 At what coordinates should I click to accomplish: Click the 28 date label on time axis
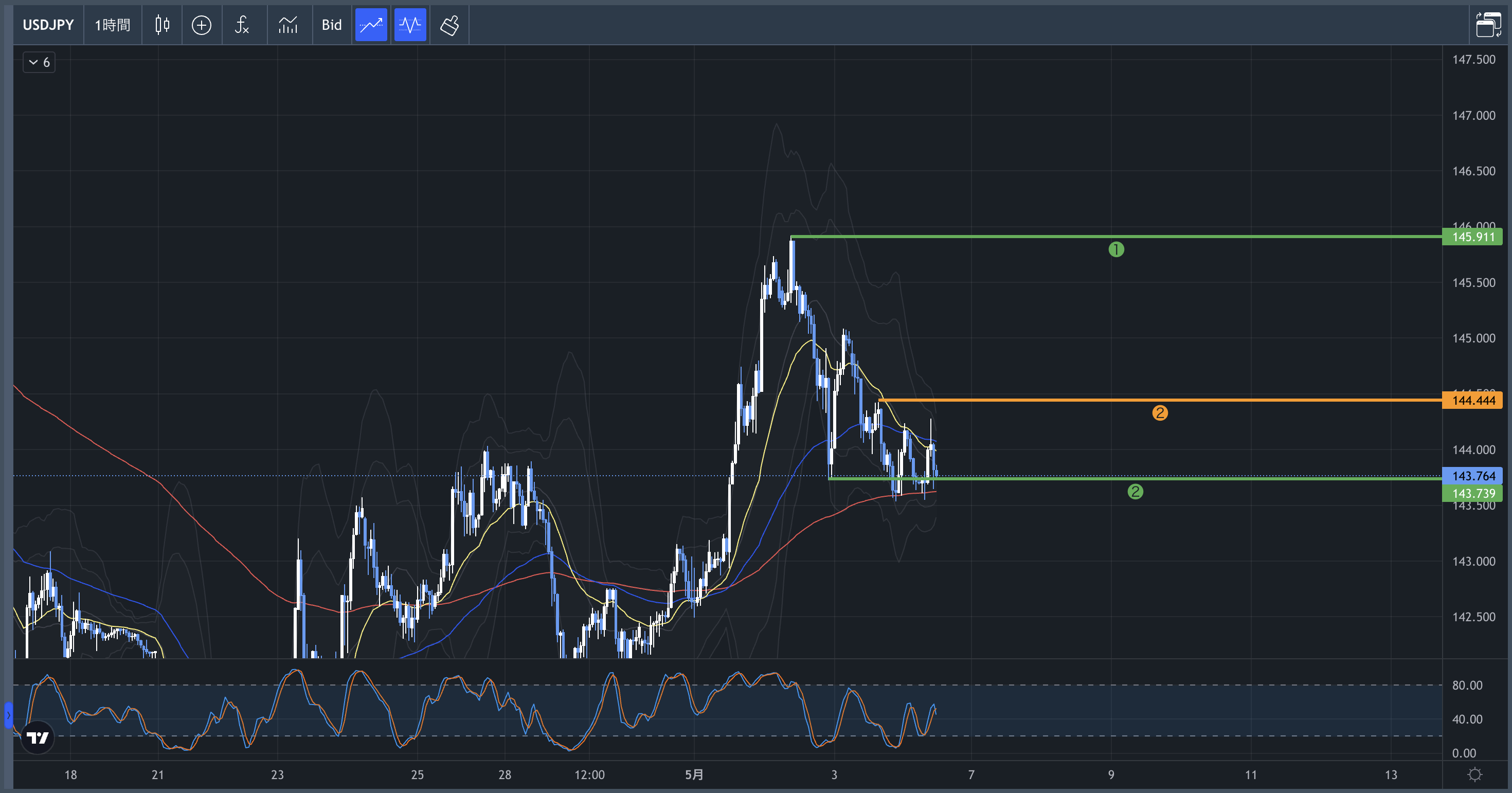505,775
